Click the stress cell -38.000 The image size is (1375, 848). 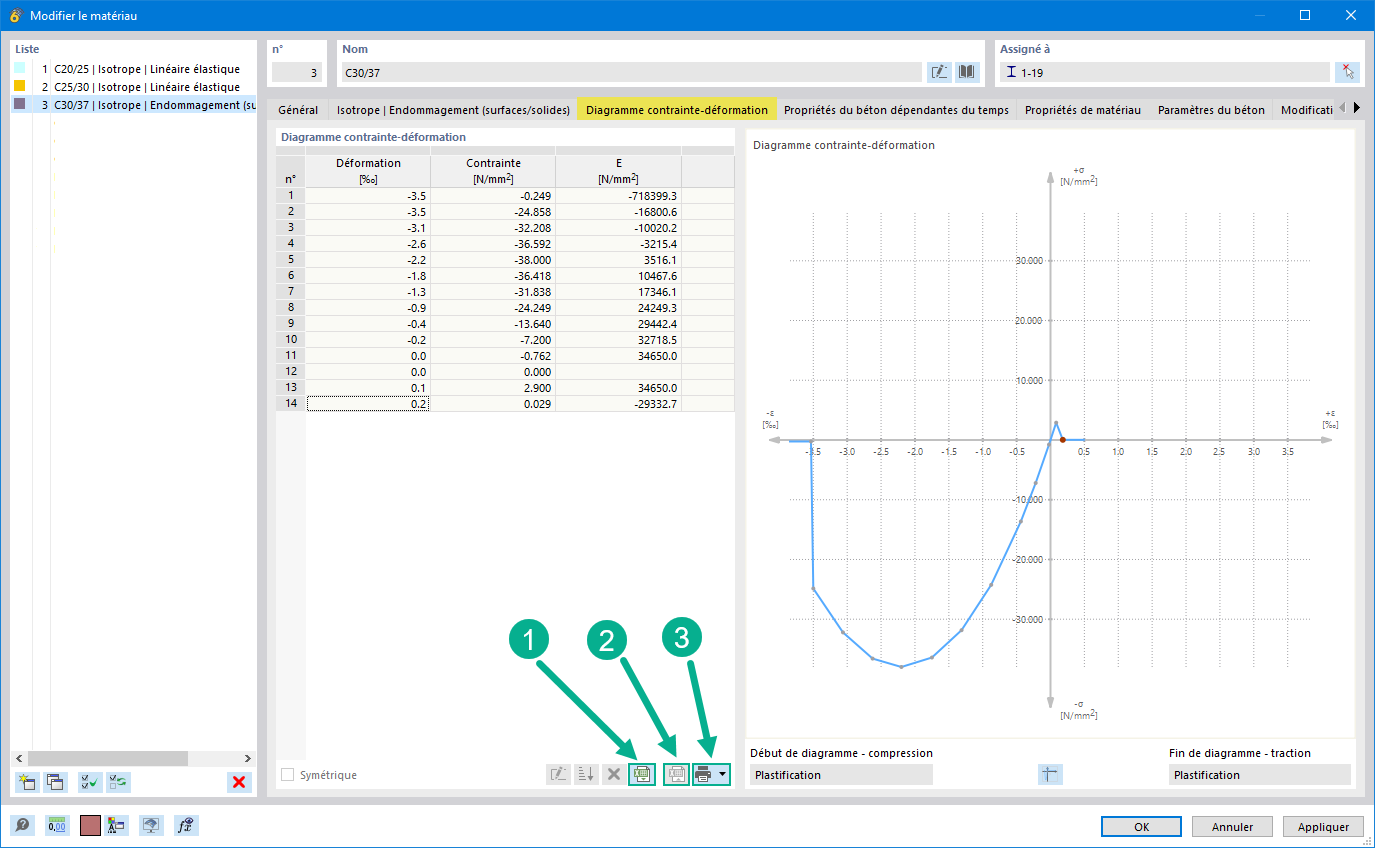tap(493, 260)
